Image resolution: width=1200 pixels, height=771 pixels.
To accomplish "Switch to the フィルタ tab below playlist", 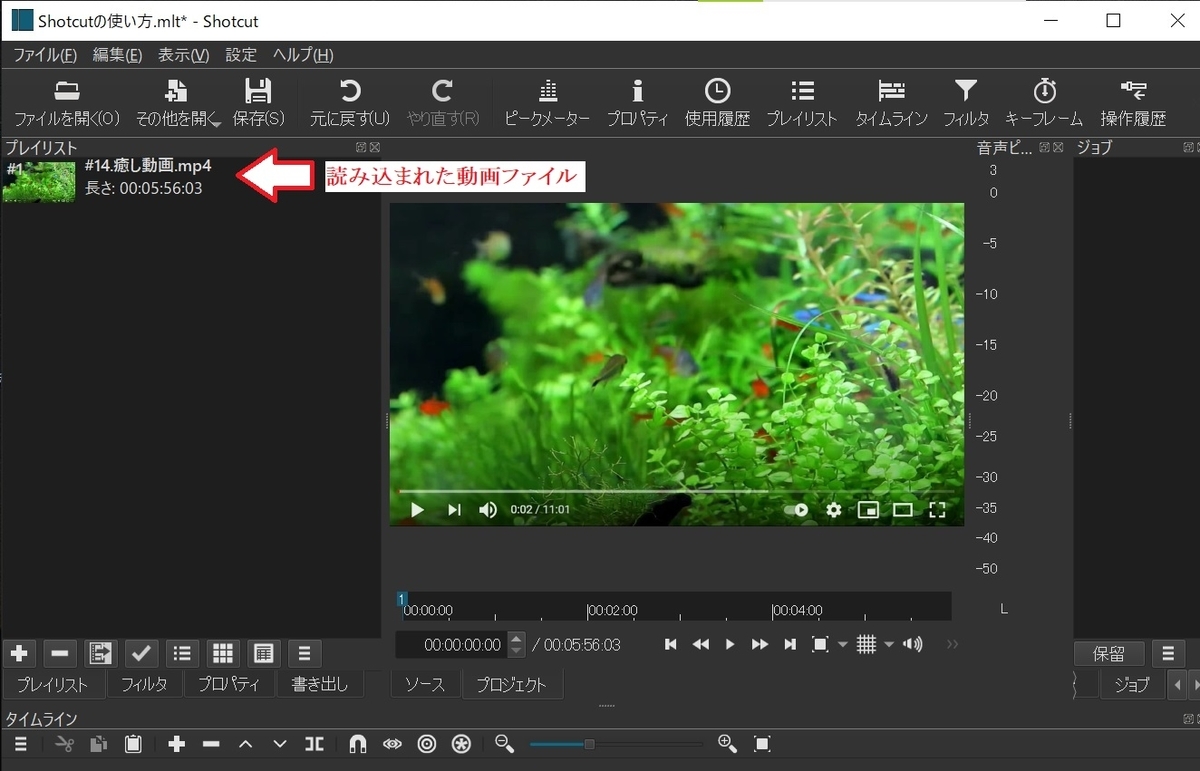I will [x=144, y=685].
